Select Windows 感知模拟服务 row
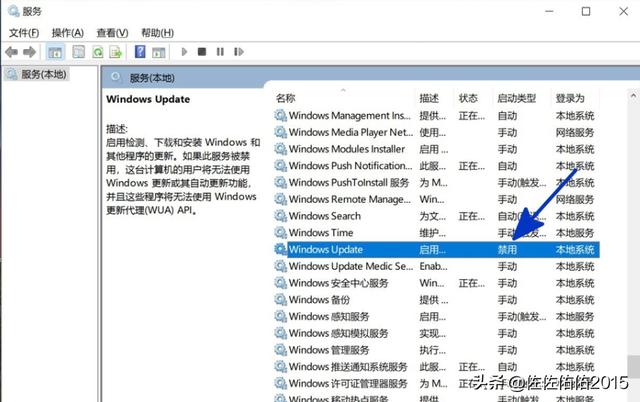Screen dimensions: 640x402 click(x=436, y=333)
